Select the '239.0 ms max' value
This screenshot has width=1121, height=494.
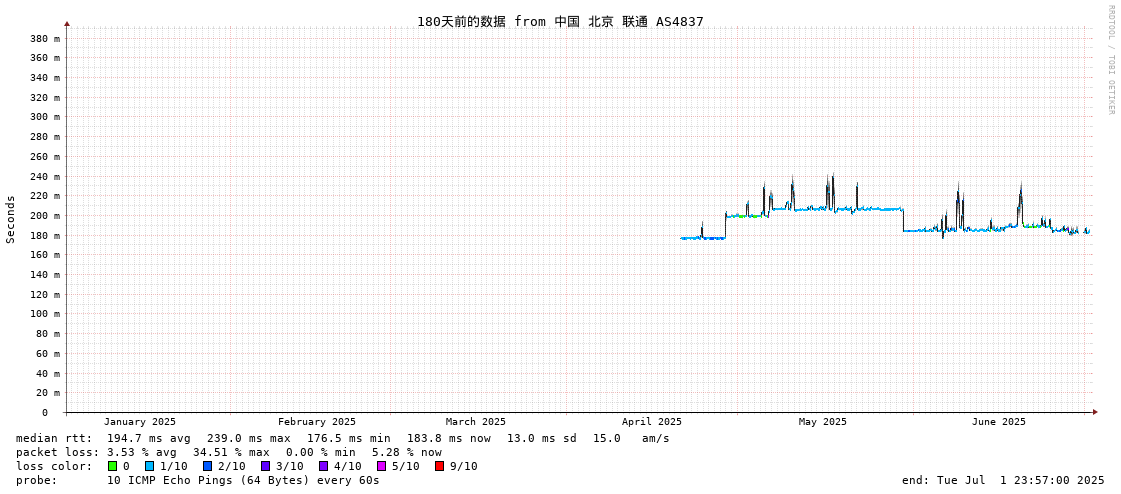pyautogui.click(x=249, y=438)
